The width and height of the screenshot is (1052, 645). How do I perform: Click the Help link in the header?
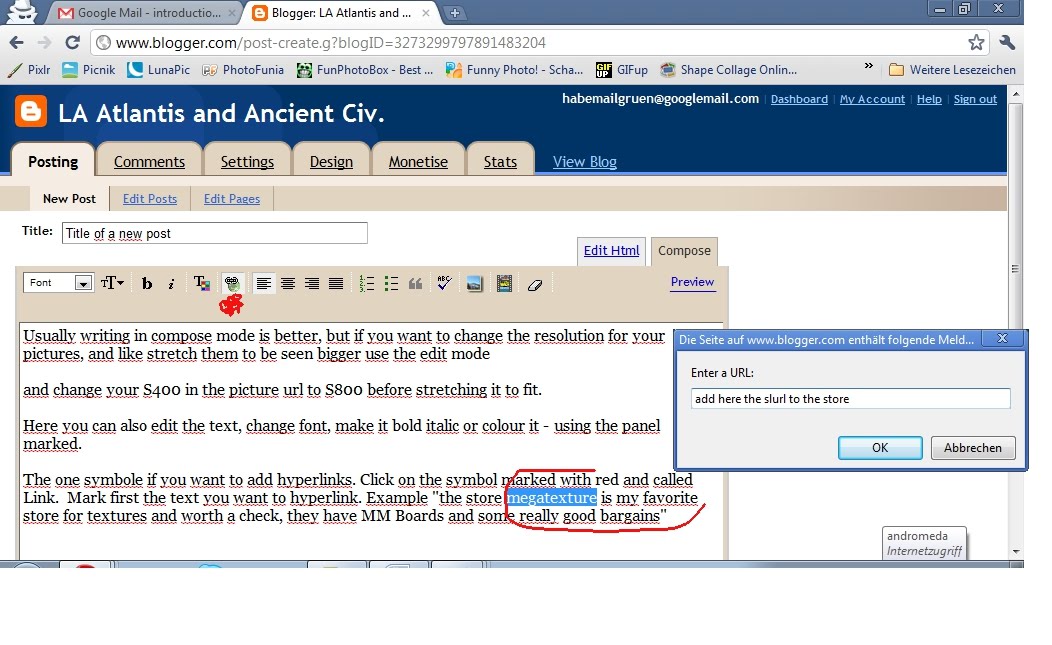point(929,99)
